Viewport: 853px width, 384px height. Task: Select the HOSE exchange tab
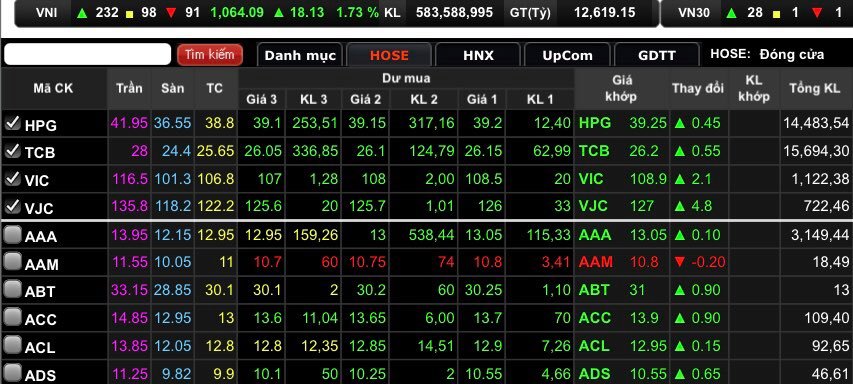(389, 55)
